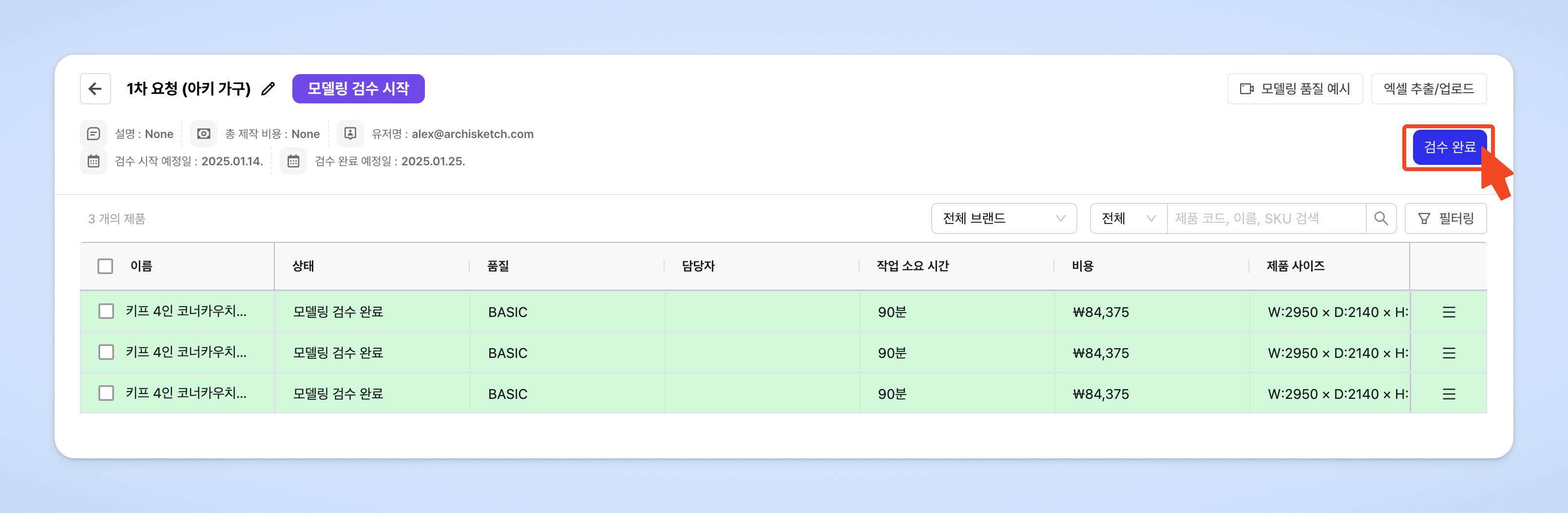
Task: Check the second product row checkbox
Action: click(x=106, y=352)
